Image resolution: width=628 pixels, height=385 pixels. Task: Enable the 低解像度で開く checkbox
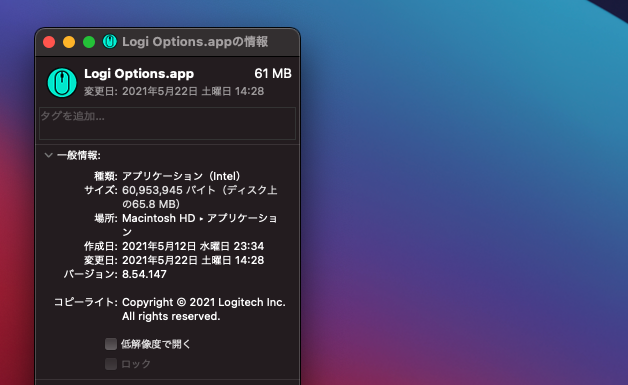coord(111,344)
